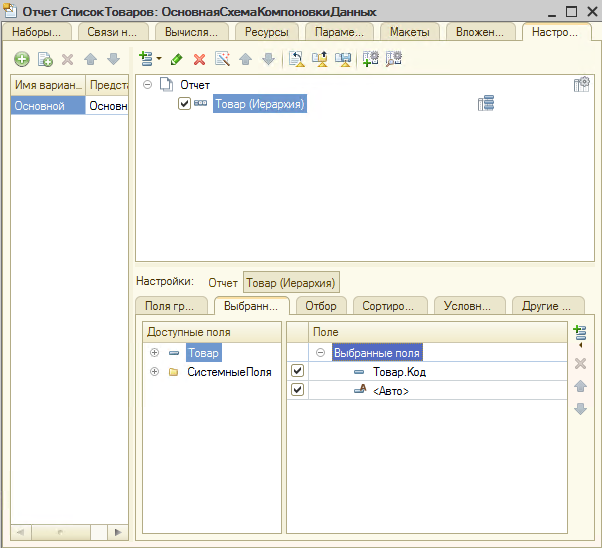Click the green add variant icon

22,60
